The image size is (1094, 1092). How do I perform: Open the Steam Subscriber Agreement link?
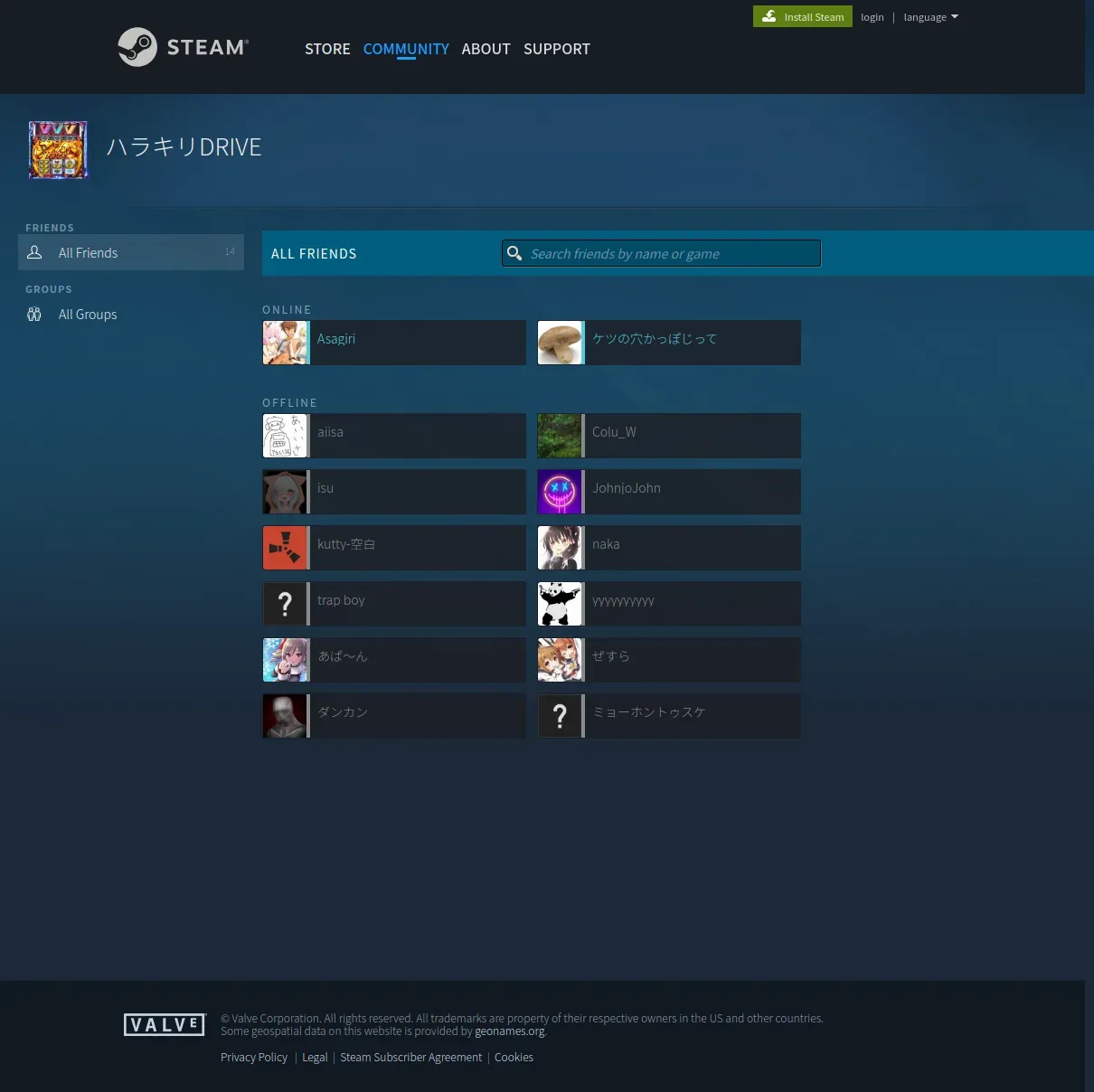[x=411, y=1057]
